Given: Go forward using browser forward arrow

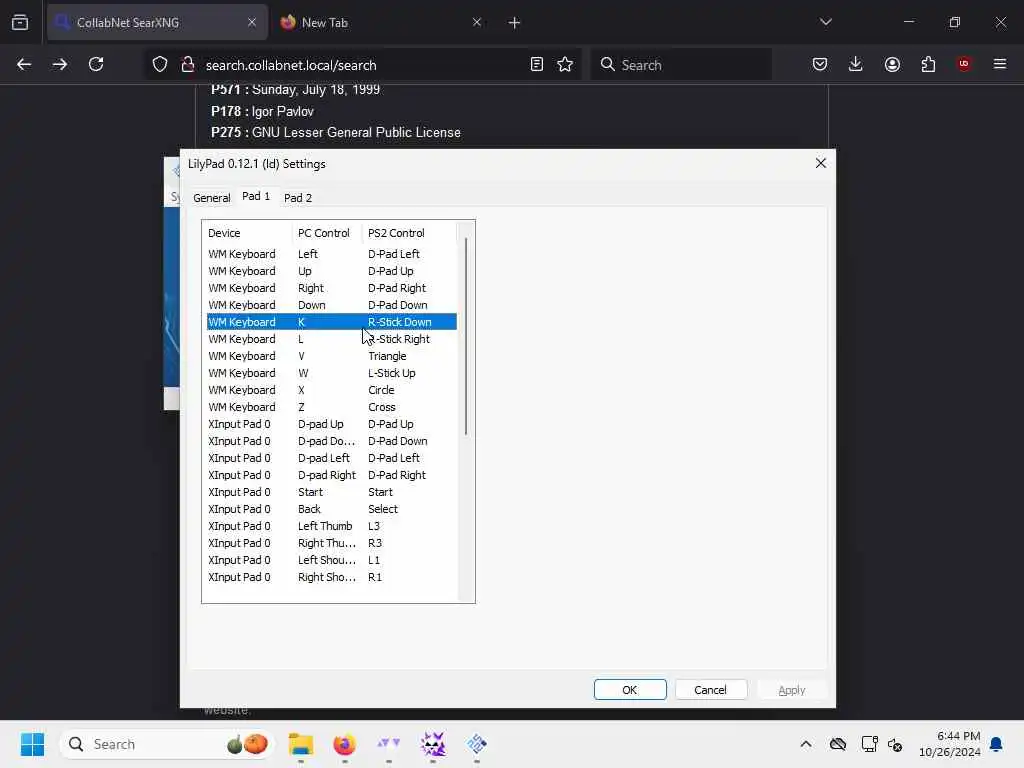Looking at the screenshot, I should [59, 64].
